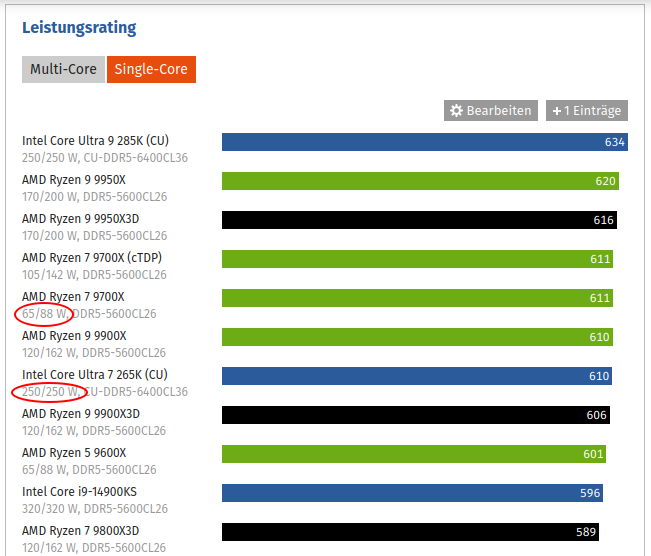Click '120/162 W, DDR5-5600CL26' under Ryzen 9 9900X3D
Viewport: 651px width, 556px height.
click(x=94, y=431)
